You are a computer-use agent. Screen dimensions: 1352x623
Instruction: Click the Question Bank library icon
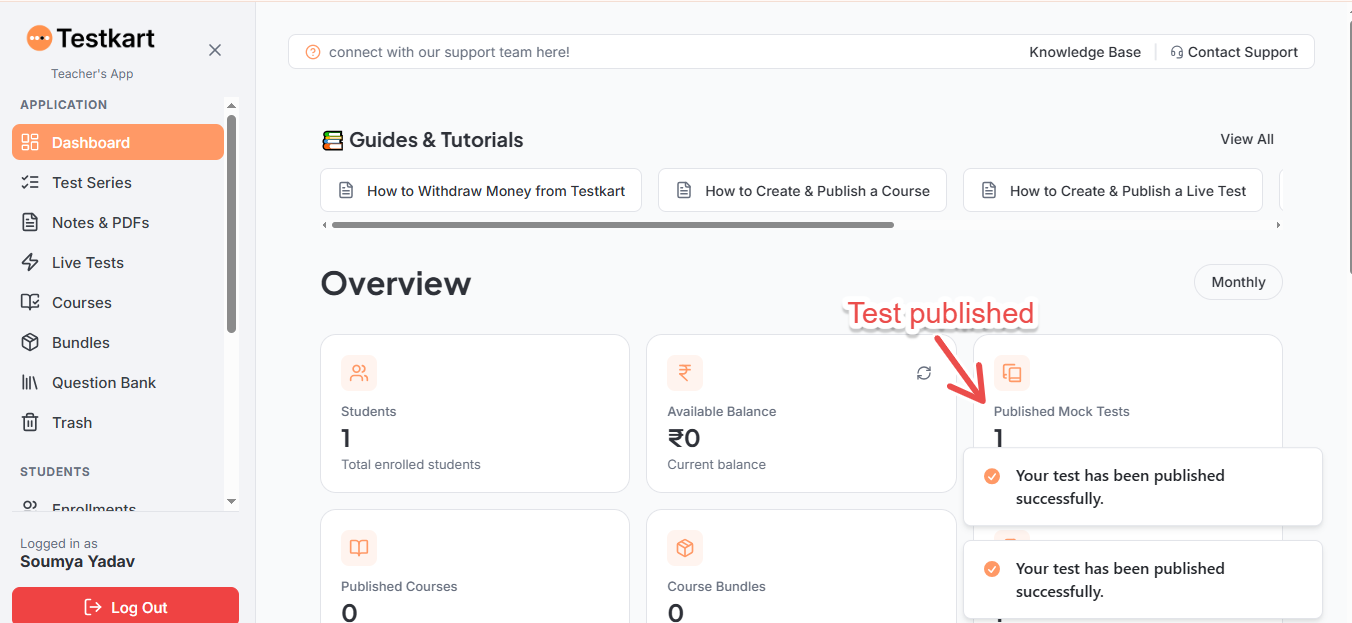30,382
